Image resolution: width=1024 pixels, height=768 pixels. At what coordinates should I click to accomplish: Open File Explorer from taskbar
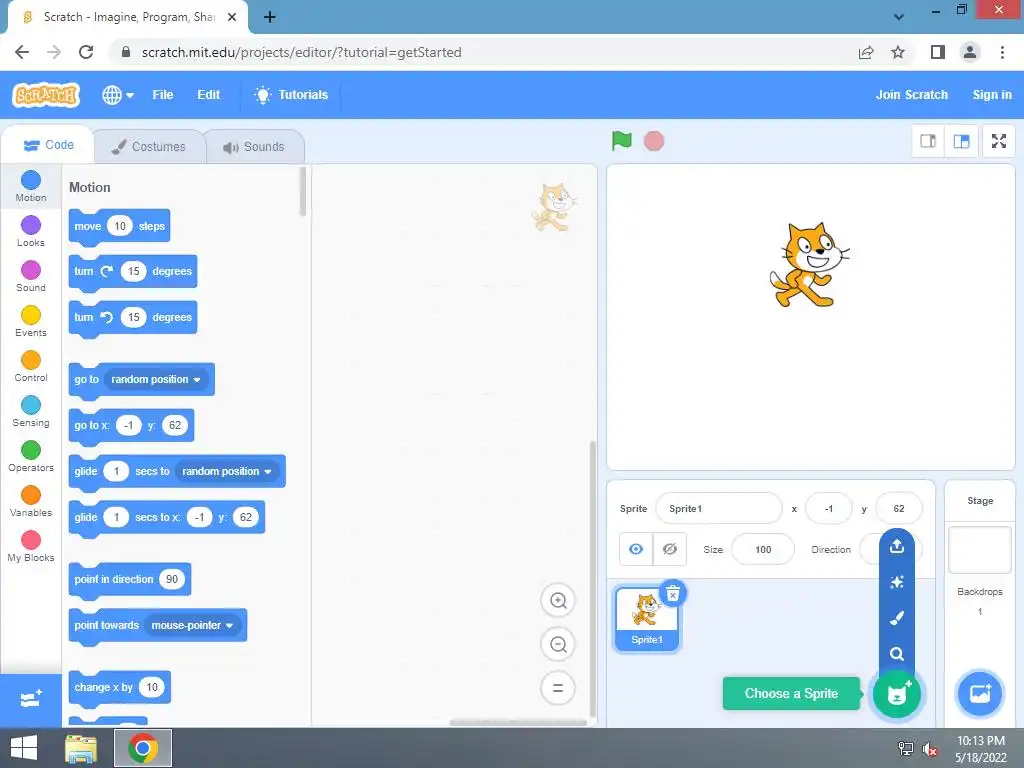click(x=81, y=748)
